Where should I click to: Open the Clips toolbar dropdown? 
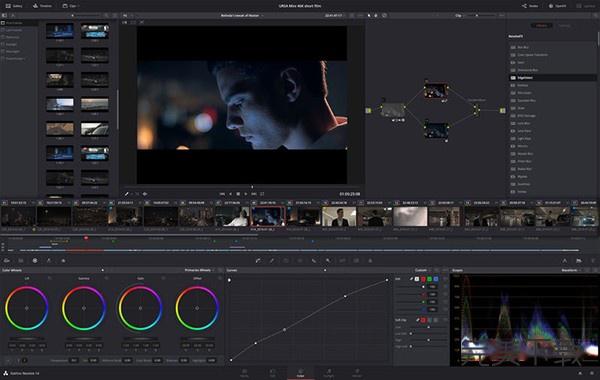click(x=71, y=6)
